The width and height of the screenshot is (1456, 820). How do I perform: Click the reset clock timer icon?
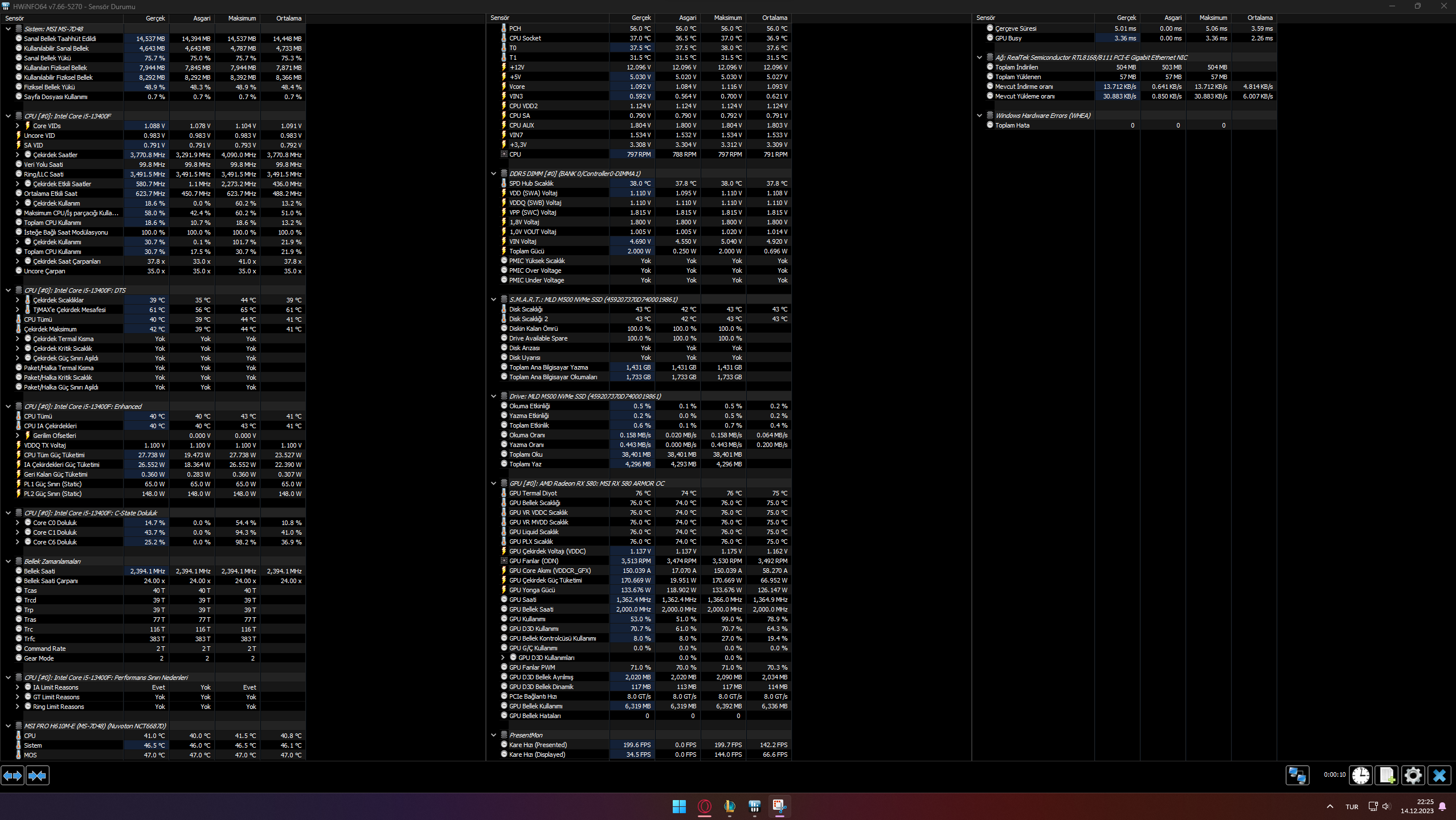[x=1361, y=776]
